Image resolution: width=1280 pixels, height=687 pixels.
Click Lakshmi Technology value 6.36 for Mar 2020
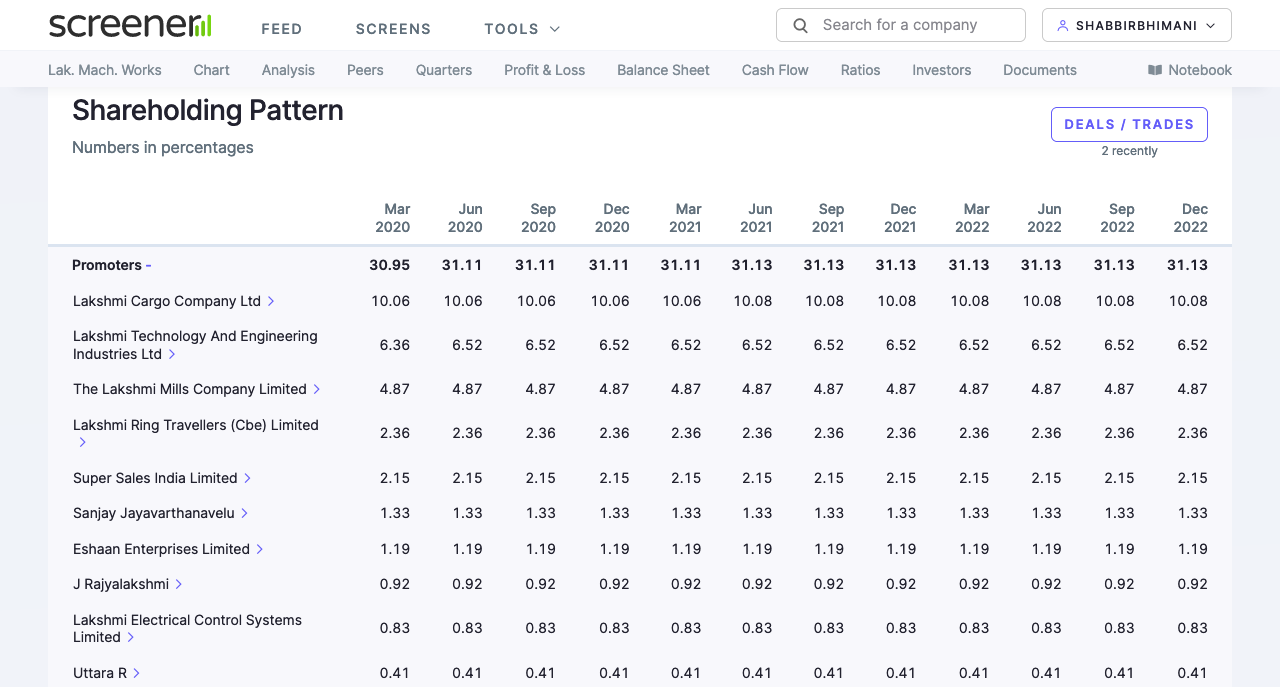click(395, 345)
